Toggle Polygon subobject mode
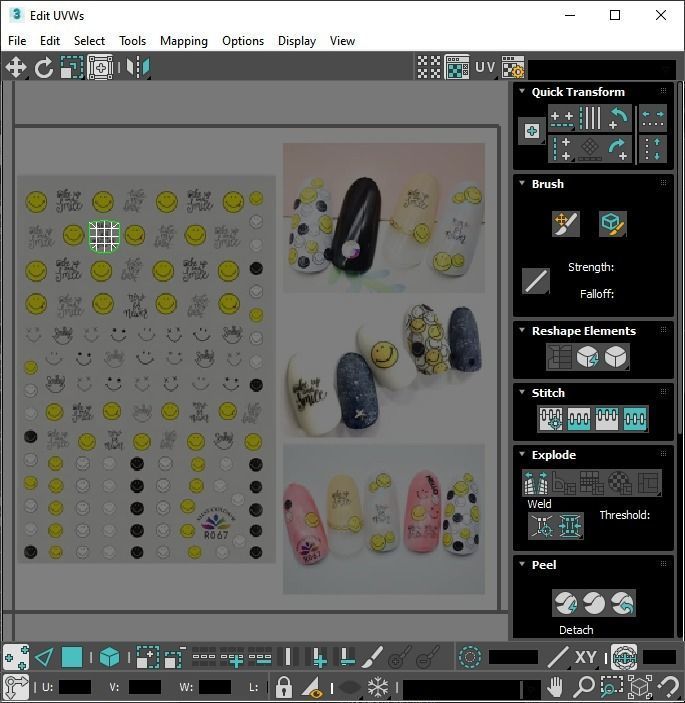 (72, 658)
